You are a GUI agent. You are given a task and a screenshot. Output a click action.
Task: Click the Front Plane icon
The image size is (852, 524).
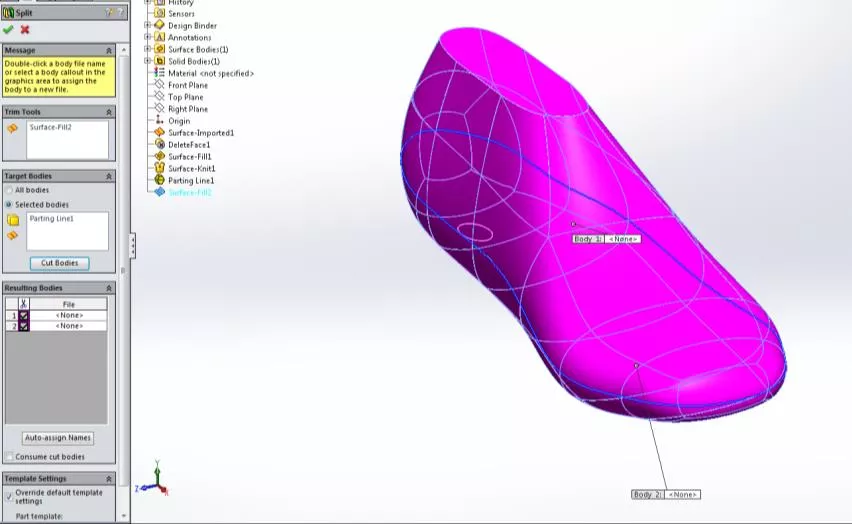(x=159, y=85)
